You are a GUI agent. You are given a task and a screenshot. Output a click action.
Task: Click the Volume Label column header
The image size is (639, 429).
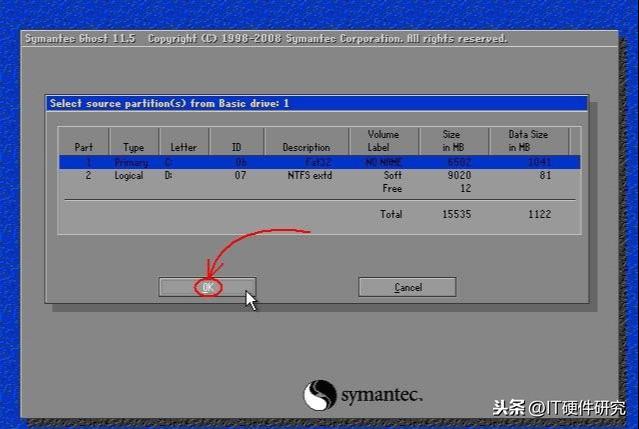[383, 141]
